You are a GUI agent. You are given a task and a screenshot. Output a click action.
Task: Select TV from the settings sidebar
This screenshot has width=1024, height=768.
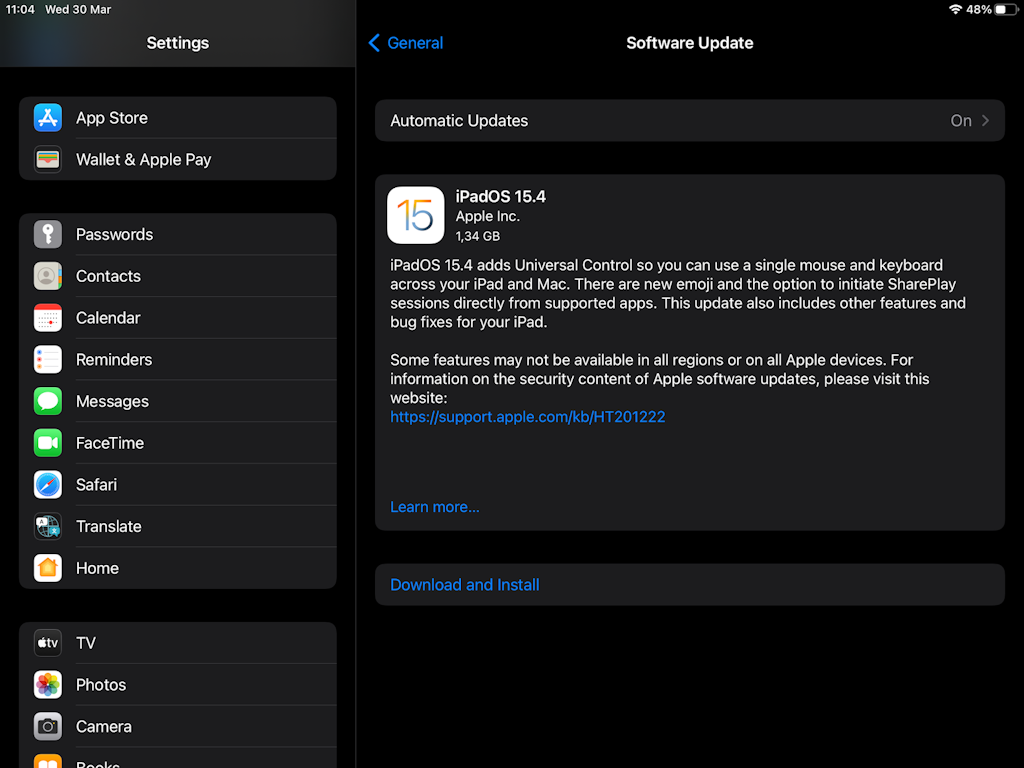click(85, 643)
